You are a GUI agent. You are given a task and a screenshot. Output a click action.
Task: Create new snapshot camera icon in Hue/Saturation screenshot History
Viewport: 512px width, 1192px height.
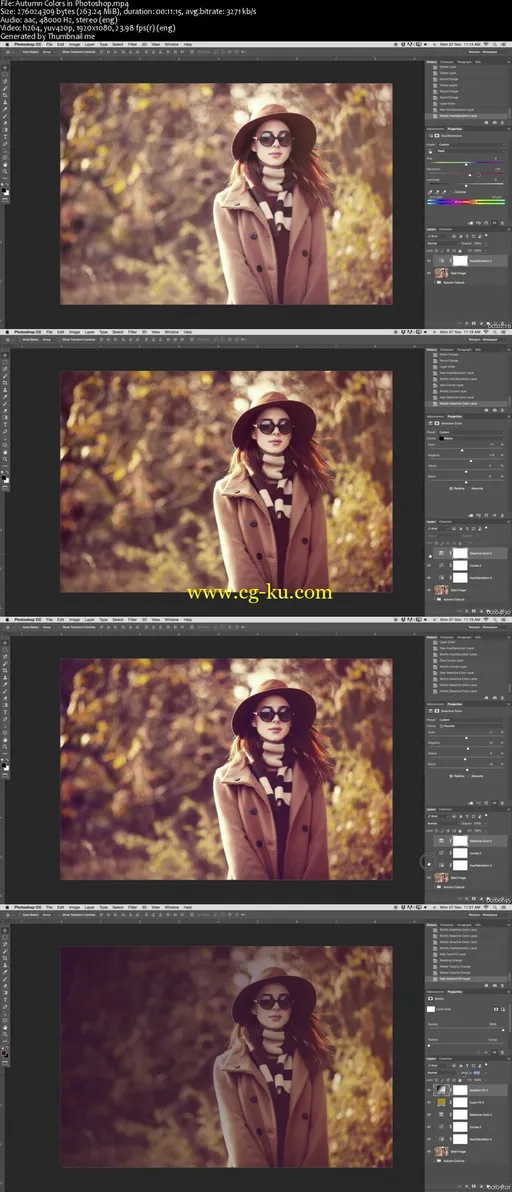pos(495,123)
